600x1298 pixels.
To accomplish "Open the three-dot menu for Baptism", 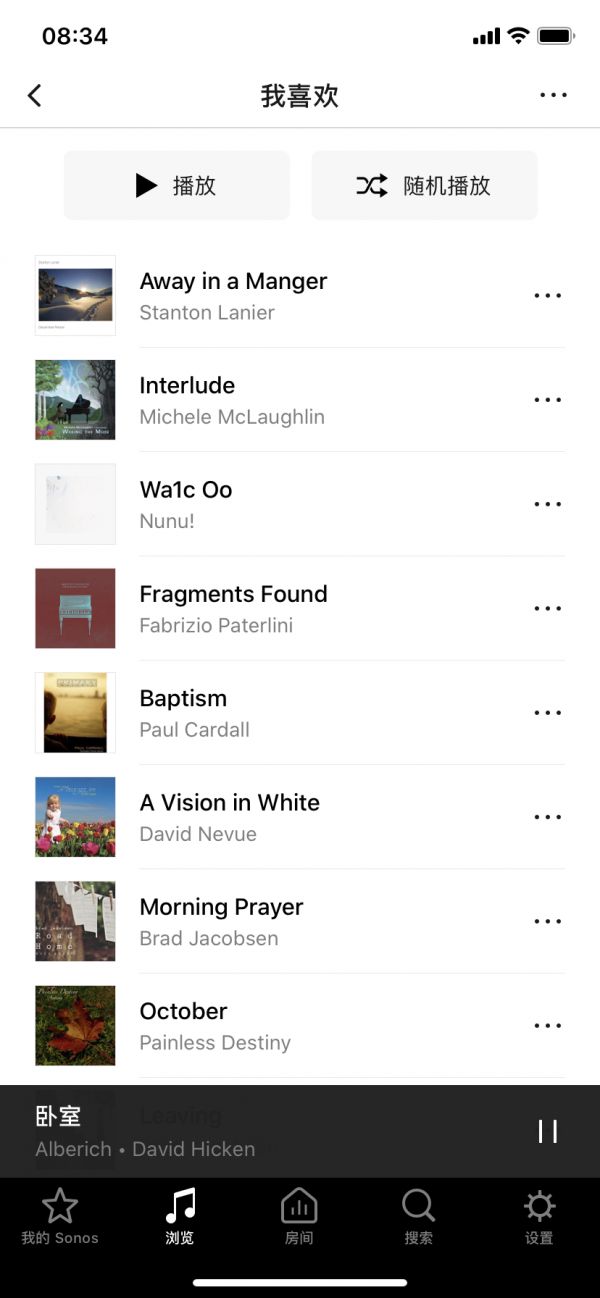I will [x=548, y=713].
